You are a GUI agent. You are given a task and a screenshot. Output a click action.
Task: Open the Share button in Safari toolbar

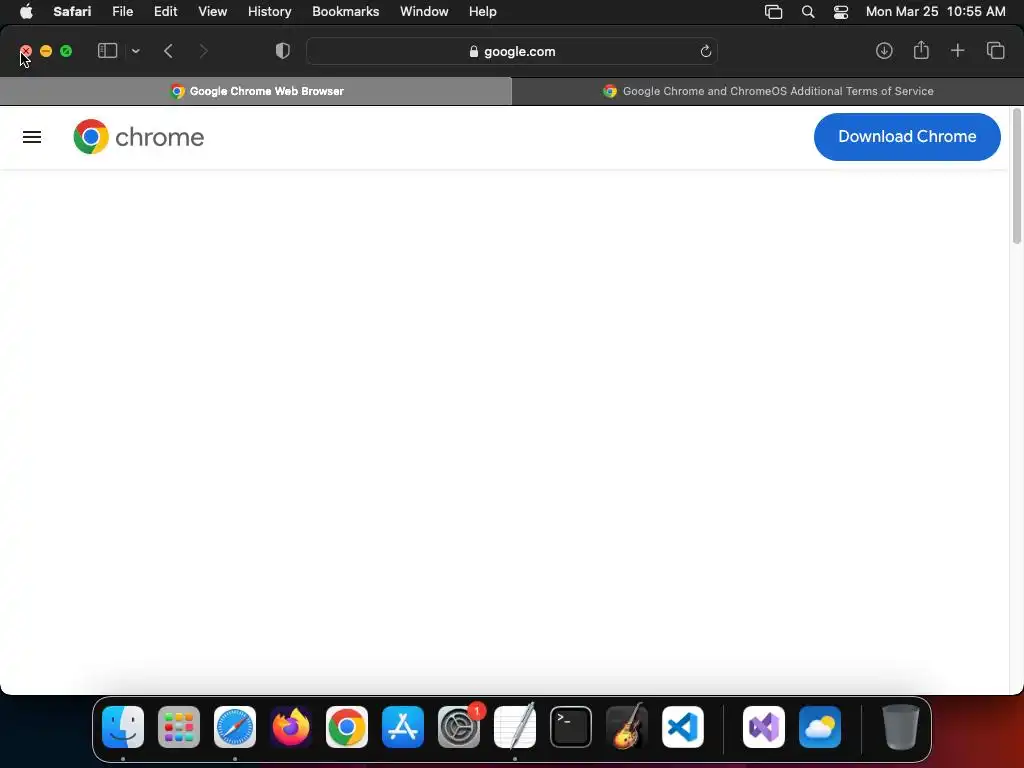[x=921, y=50]
